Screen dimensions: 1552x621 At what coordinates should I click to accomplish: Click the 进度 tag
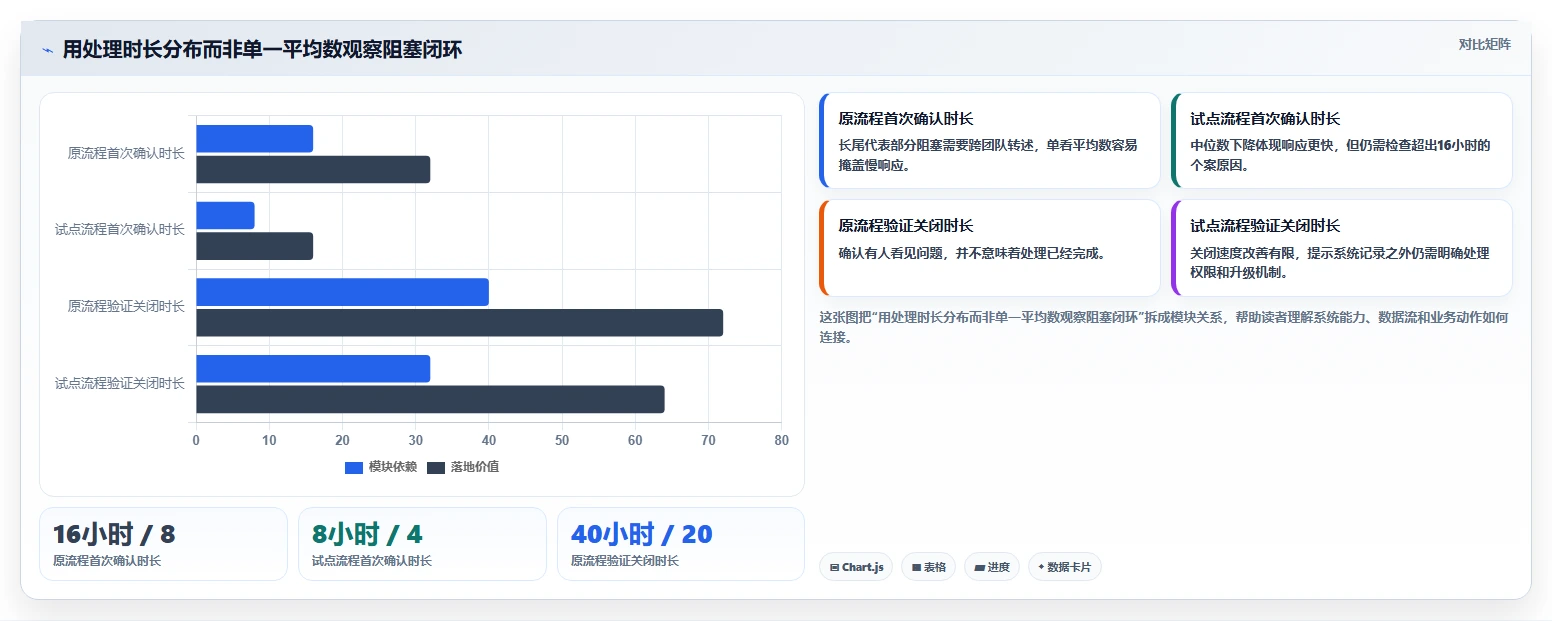[992, 567]
